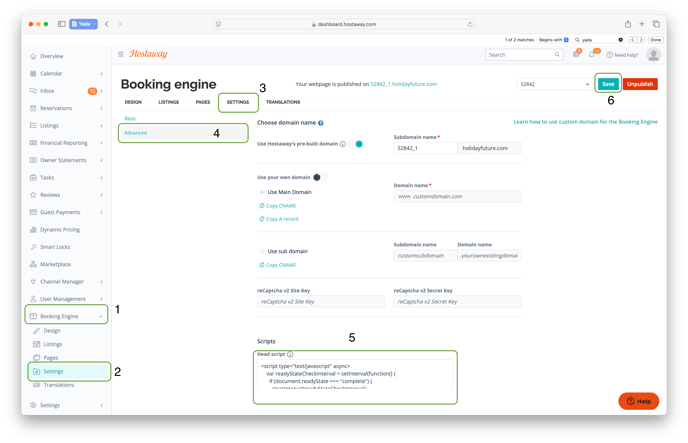Click the Copy A record icon

[x=261, y=218]
